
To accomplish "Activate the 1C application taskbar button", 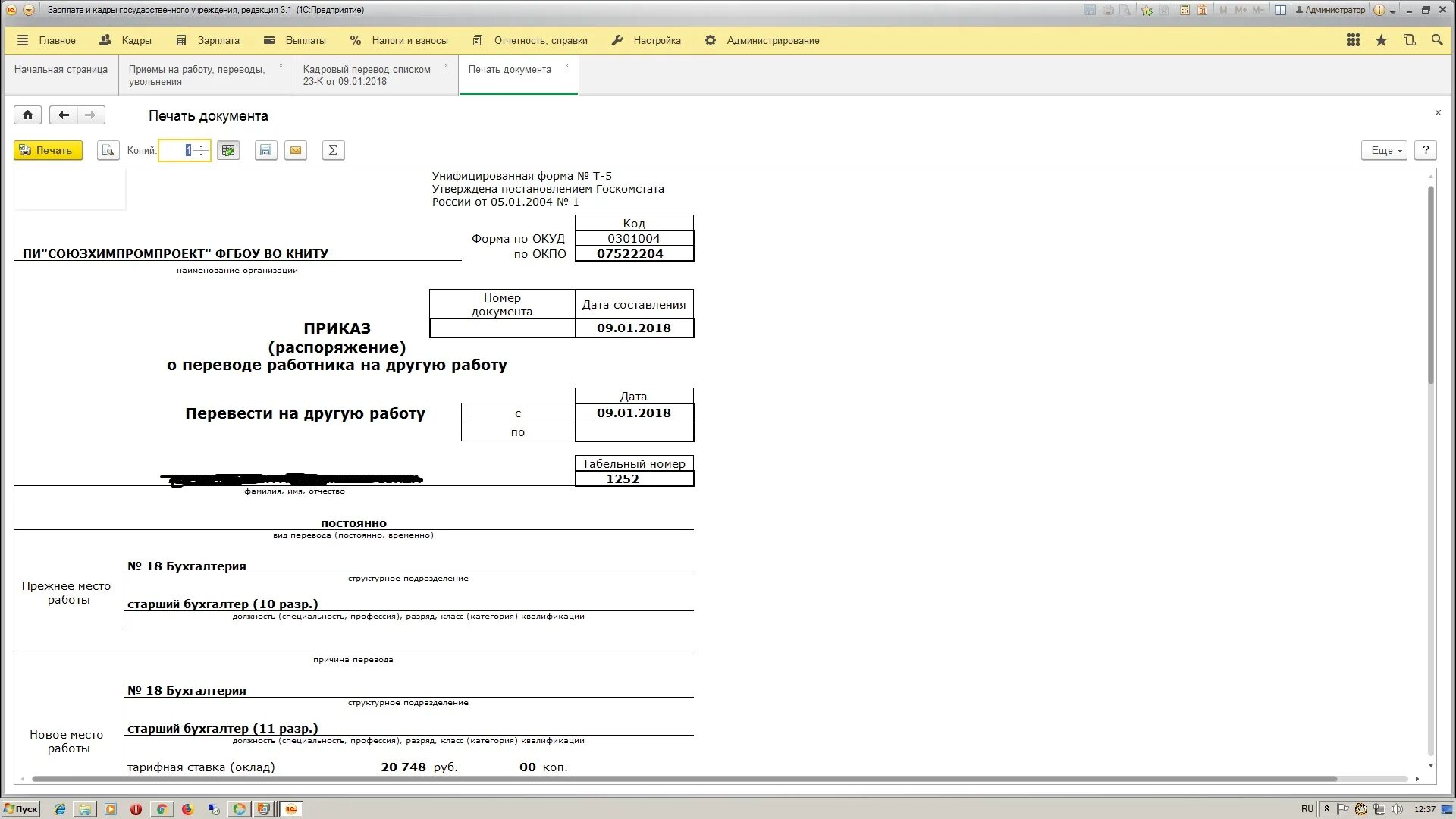I will pyautogui.click(x=291, y=809).
